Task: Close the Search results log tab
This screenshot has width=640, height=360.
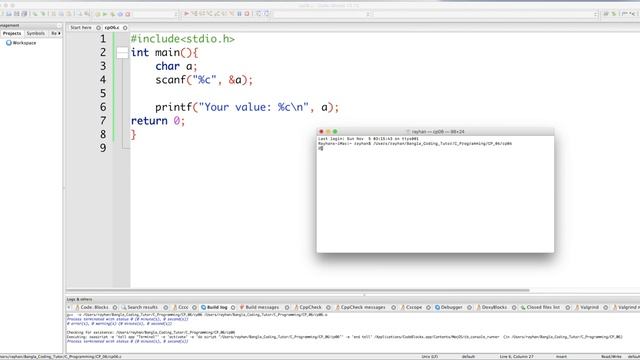Action: [x=166, y=307]
